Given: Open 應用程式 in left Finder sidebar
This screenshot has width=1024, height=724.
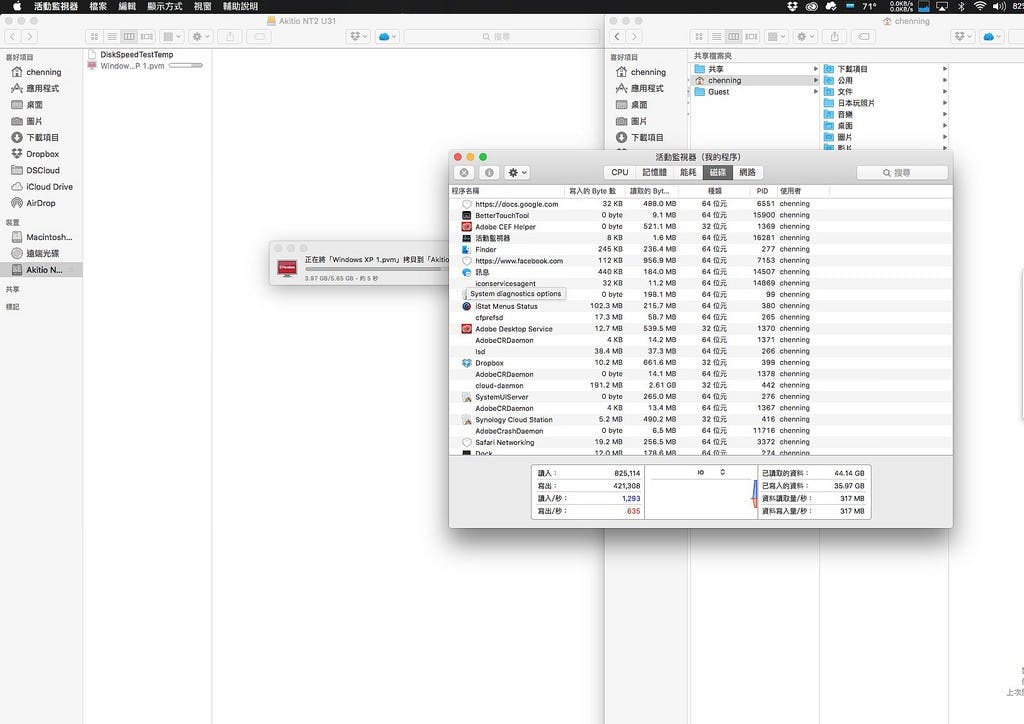Looking at the screenshot, I should tap(42, 88).
